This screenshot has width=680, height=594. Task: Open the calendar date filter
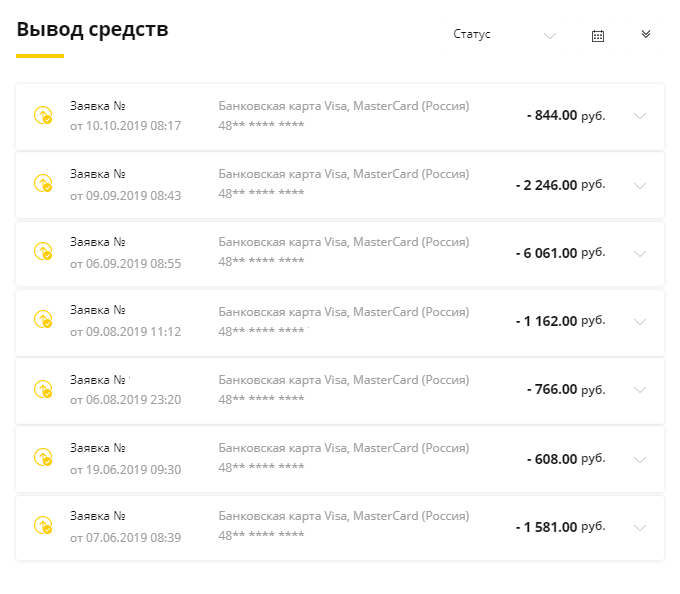(598, 36)
